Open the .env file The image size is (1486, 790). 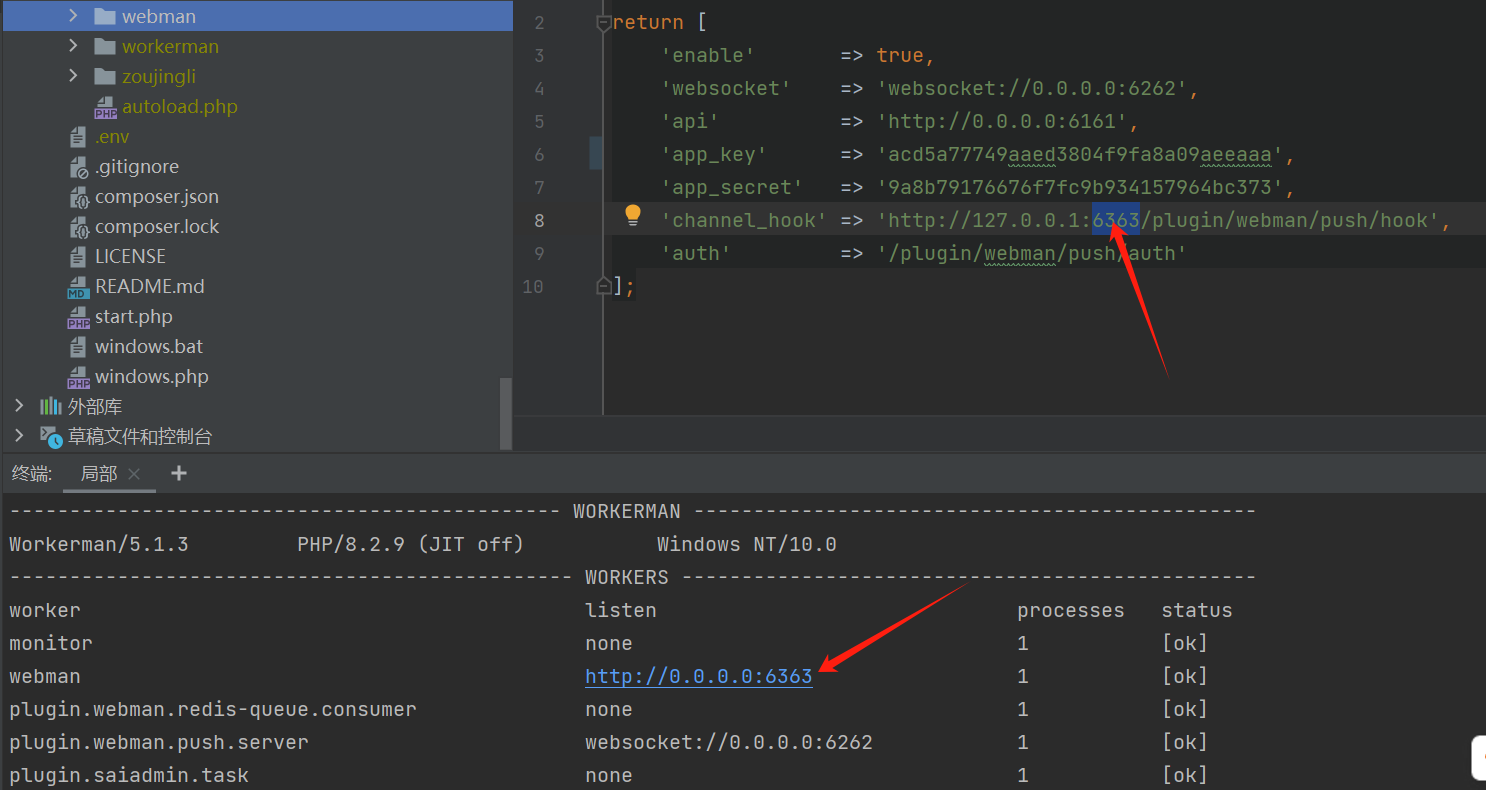pyautogui.click(x=112, y=136)
